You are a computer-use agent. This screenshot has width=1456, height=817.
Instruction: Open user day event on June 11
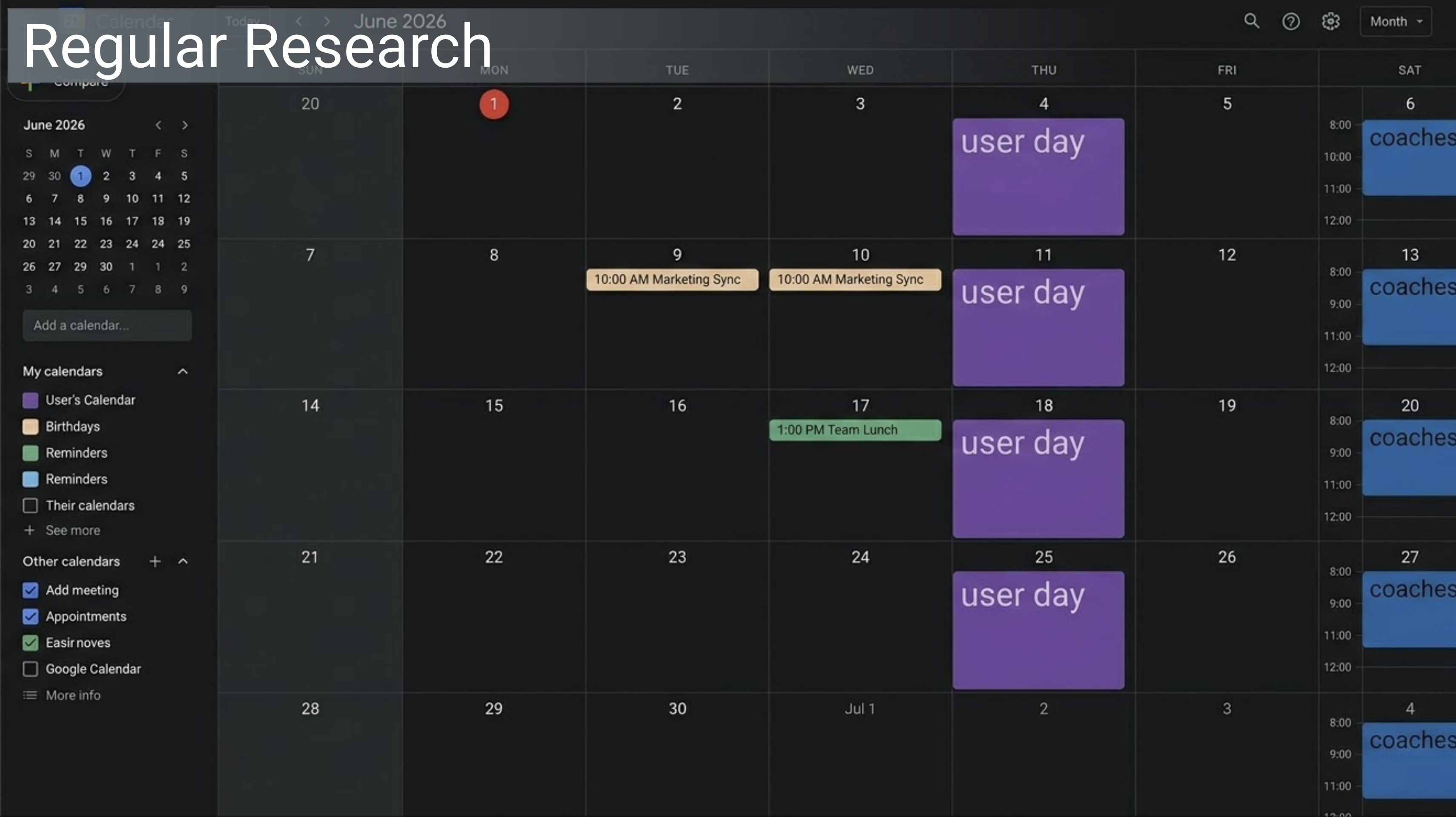1038,327
